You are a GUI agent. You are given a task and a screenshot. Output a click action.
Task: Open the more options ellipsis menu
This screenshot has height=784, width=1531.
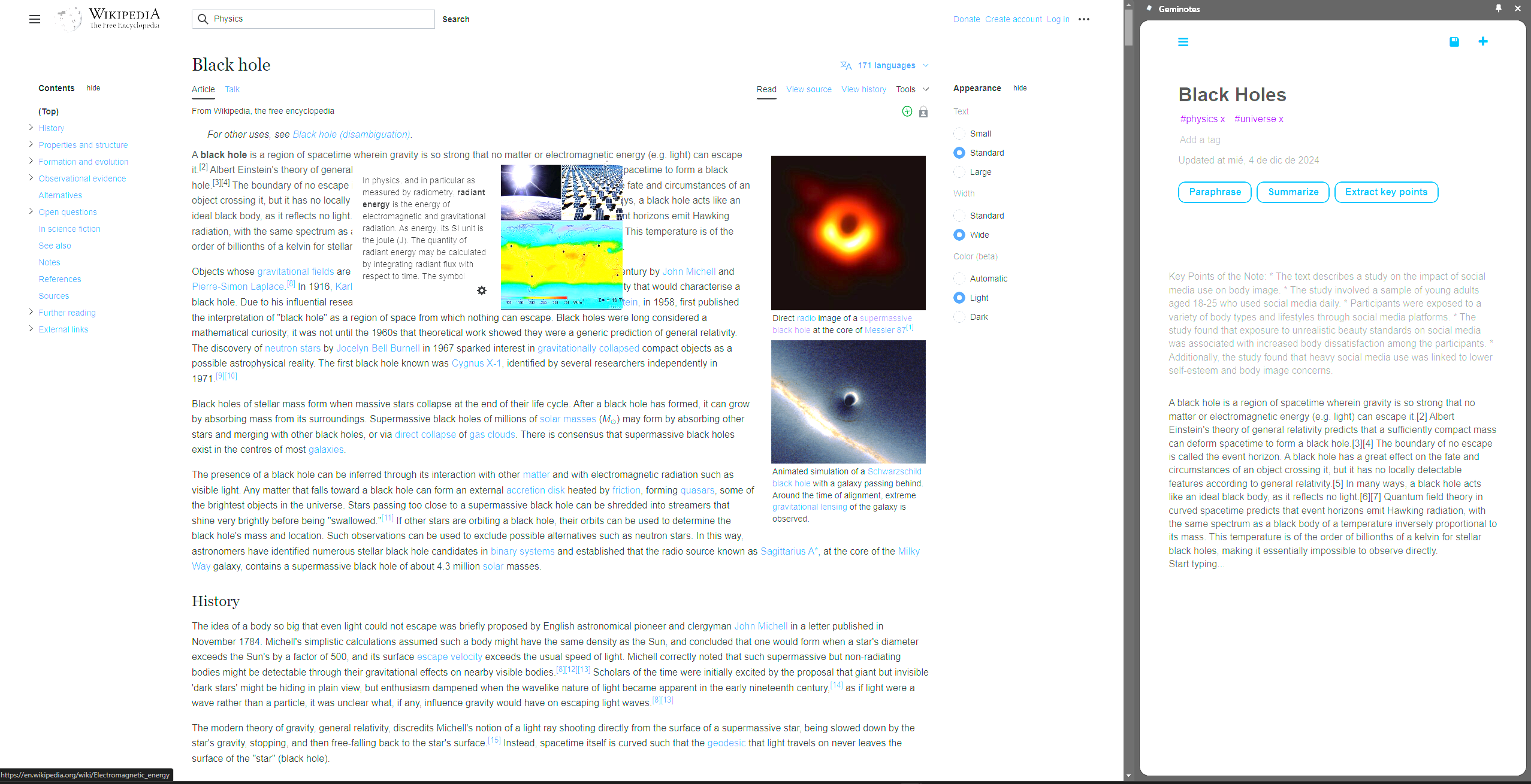click(1084, 19)
